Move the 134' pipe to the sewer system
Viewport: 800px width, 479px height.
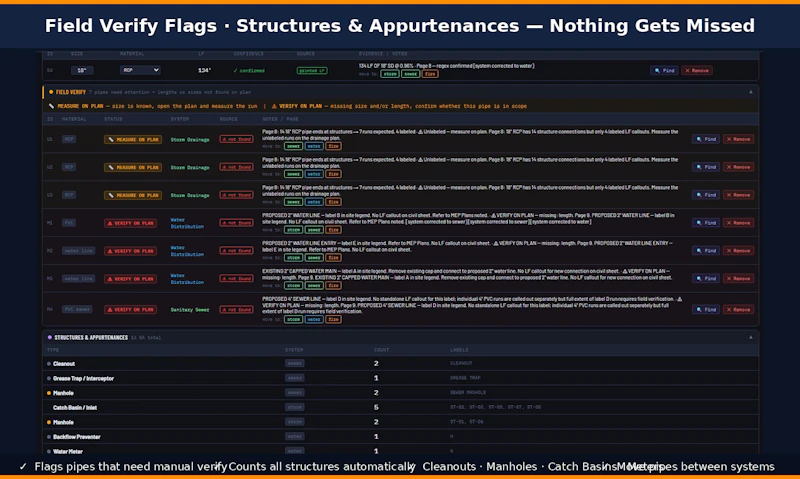click(x=410, y=74)
